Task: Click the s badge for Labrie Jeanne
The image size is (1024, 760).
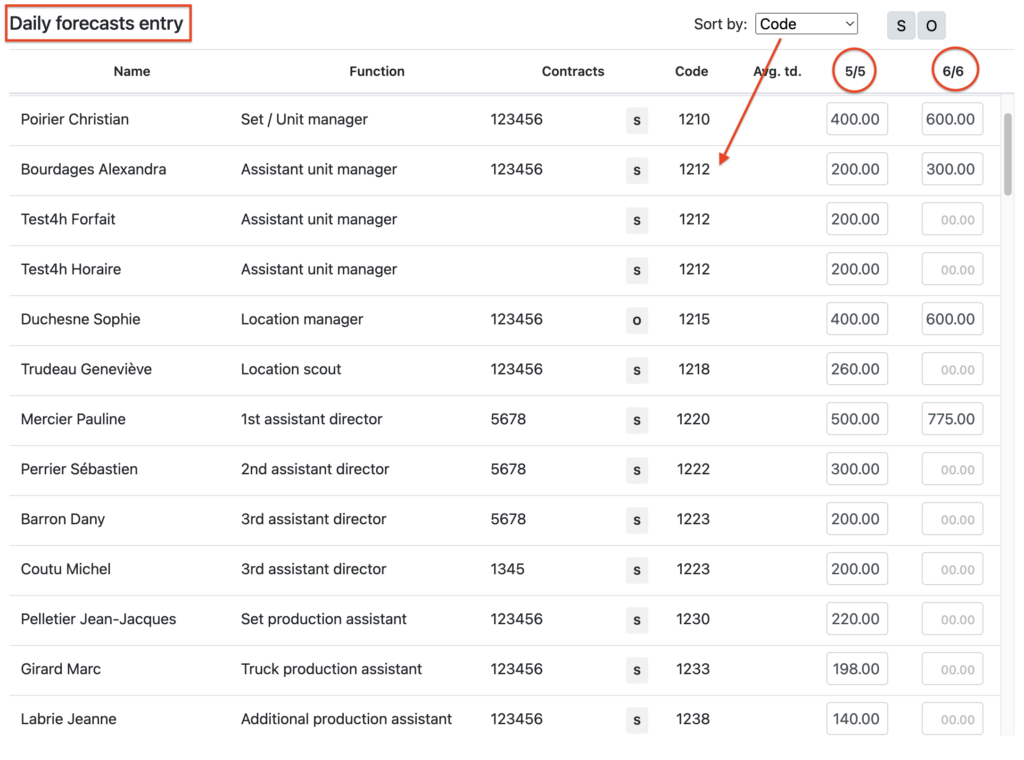Action: click(637, 719)
